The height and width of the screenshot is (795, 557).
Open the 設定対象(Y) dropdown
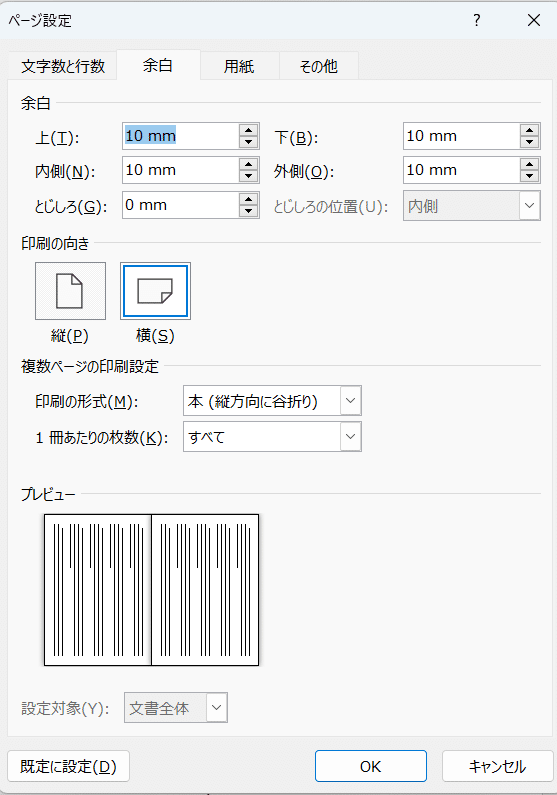[x=176, y=707]
